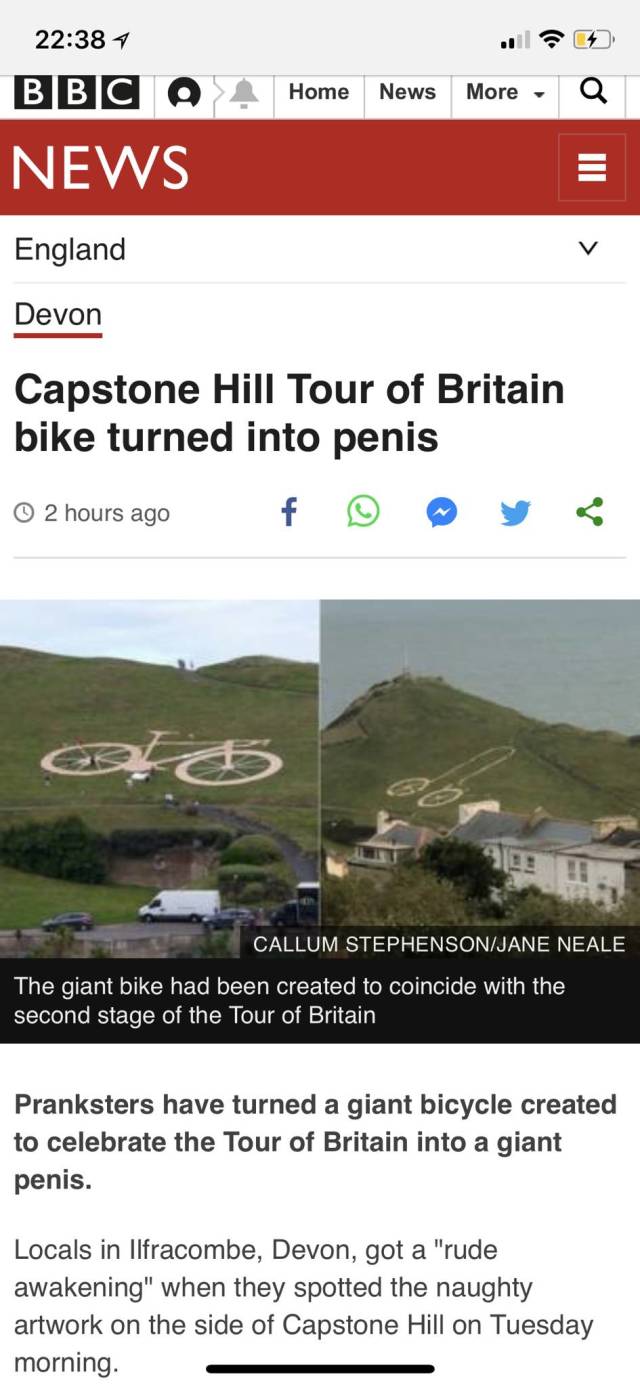Viewport: 640px width, 1387px height.
Task: Open the Devon section link
Action: click(58, 315)
